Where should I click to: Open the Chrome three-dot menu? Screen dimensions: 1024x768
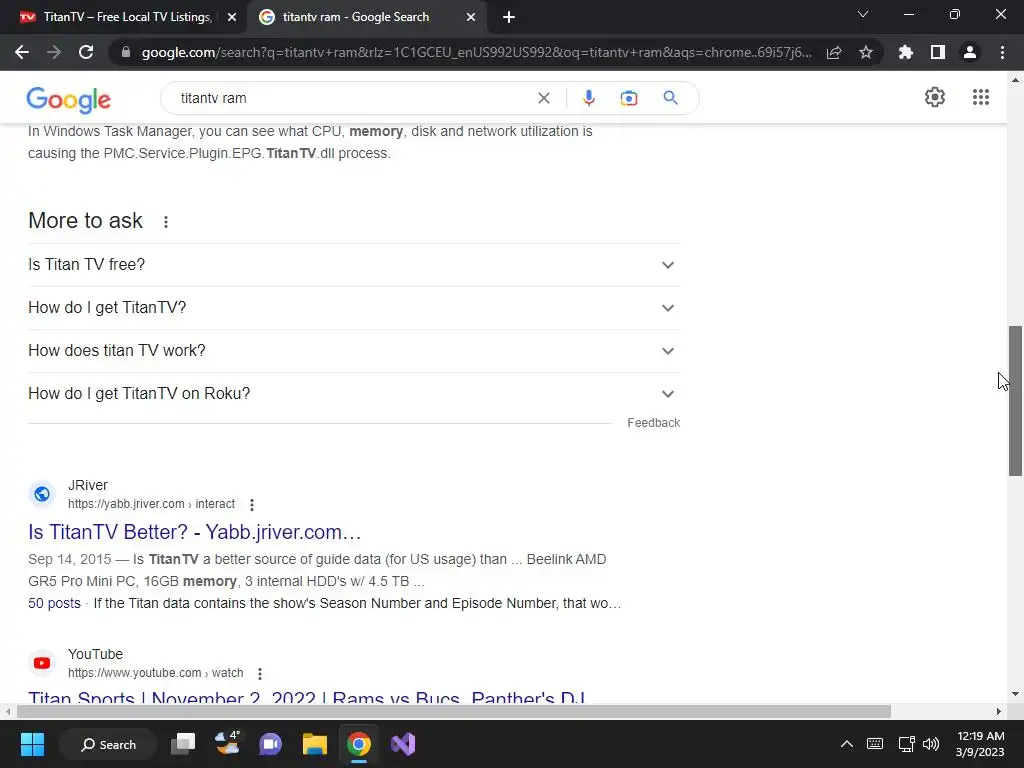[x=1002, y=52]
